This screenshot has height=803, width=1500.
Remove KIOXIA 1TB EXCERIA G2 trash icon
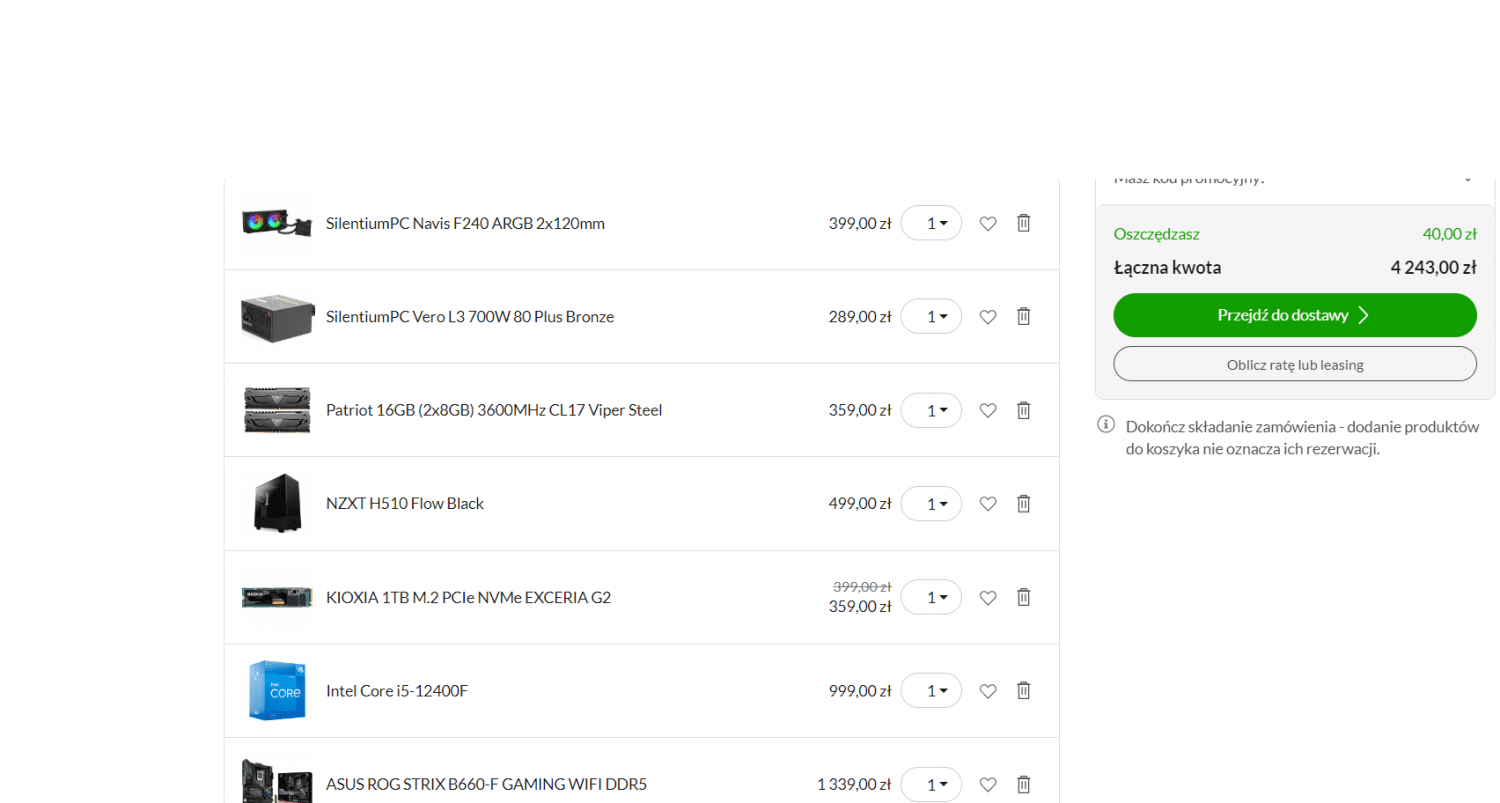click(1023, 597)
